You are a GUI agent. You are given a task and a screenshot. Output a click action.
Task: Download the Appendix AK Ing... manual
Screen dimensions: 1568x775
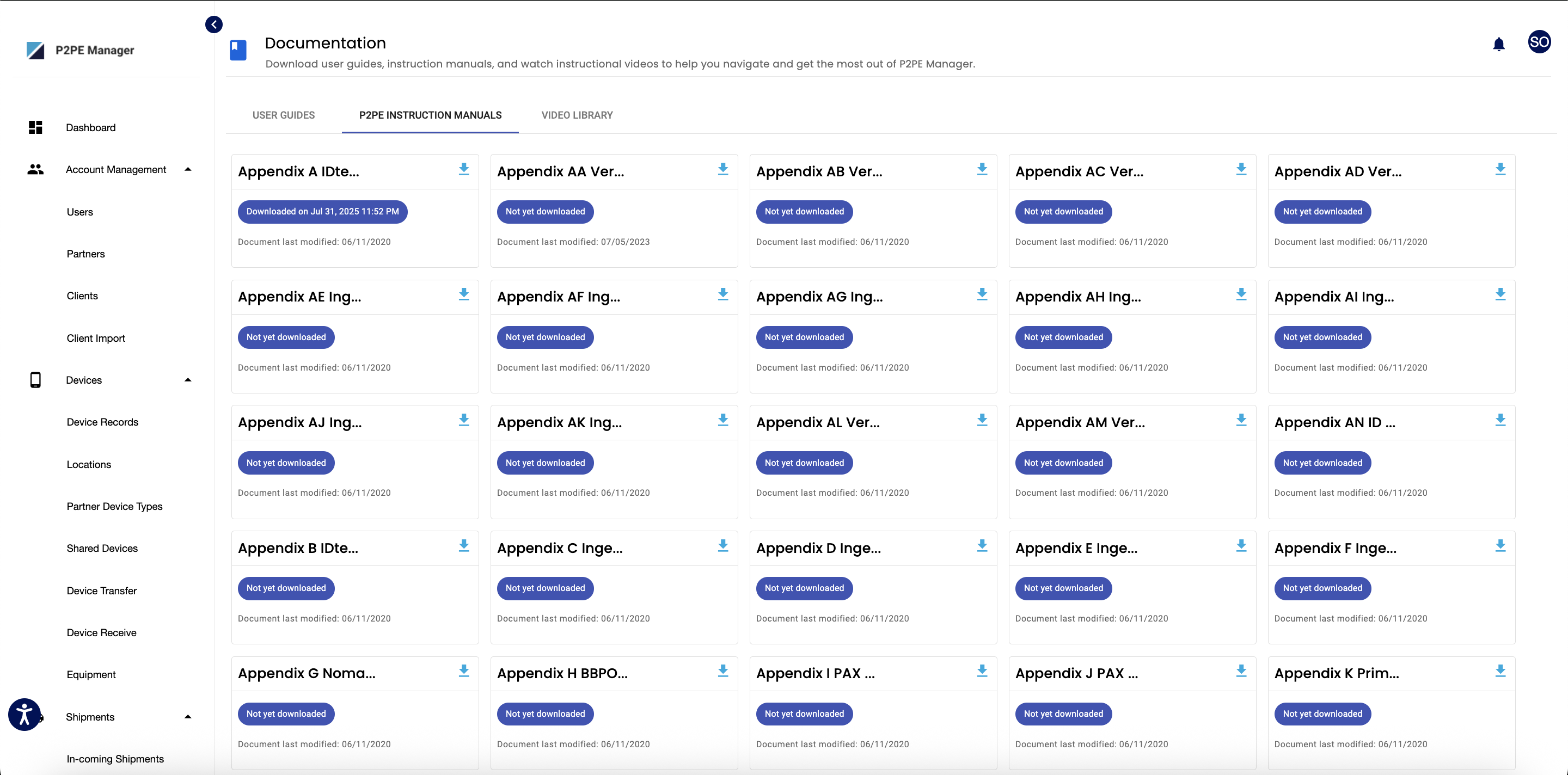coord(723,420)
